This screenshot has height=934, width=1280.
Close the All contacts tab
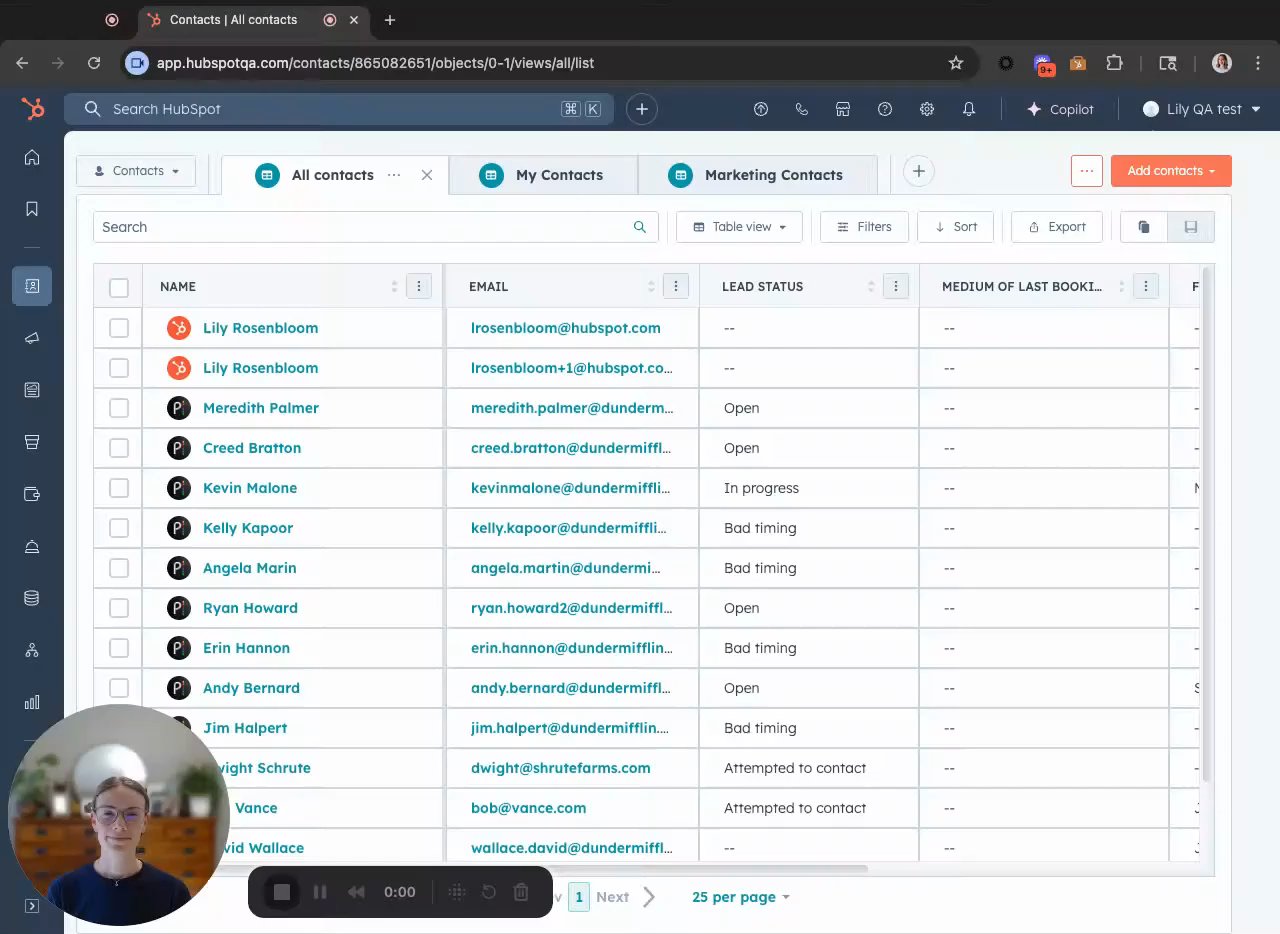pos(427,175)
